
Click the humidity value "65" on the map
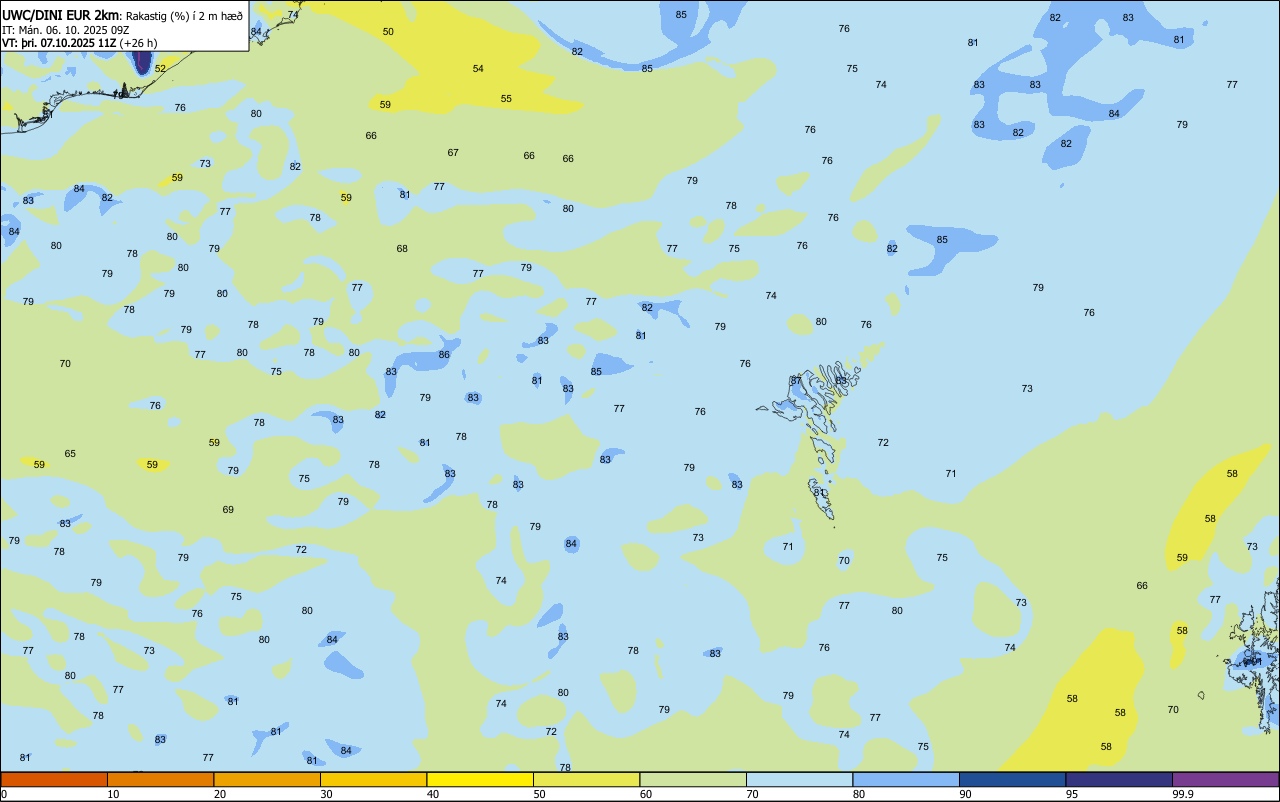[x=70, y=454]
